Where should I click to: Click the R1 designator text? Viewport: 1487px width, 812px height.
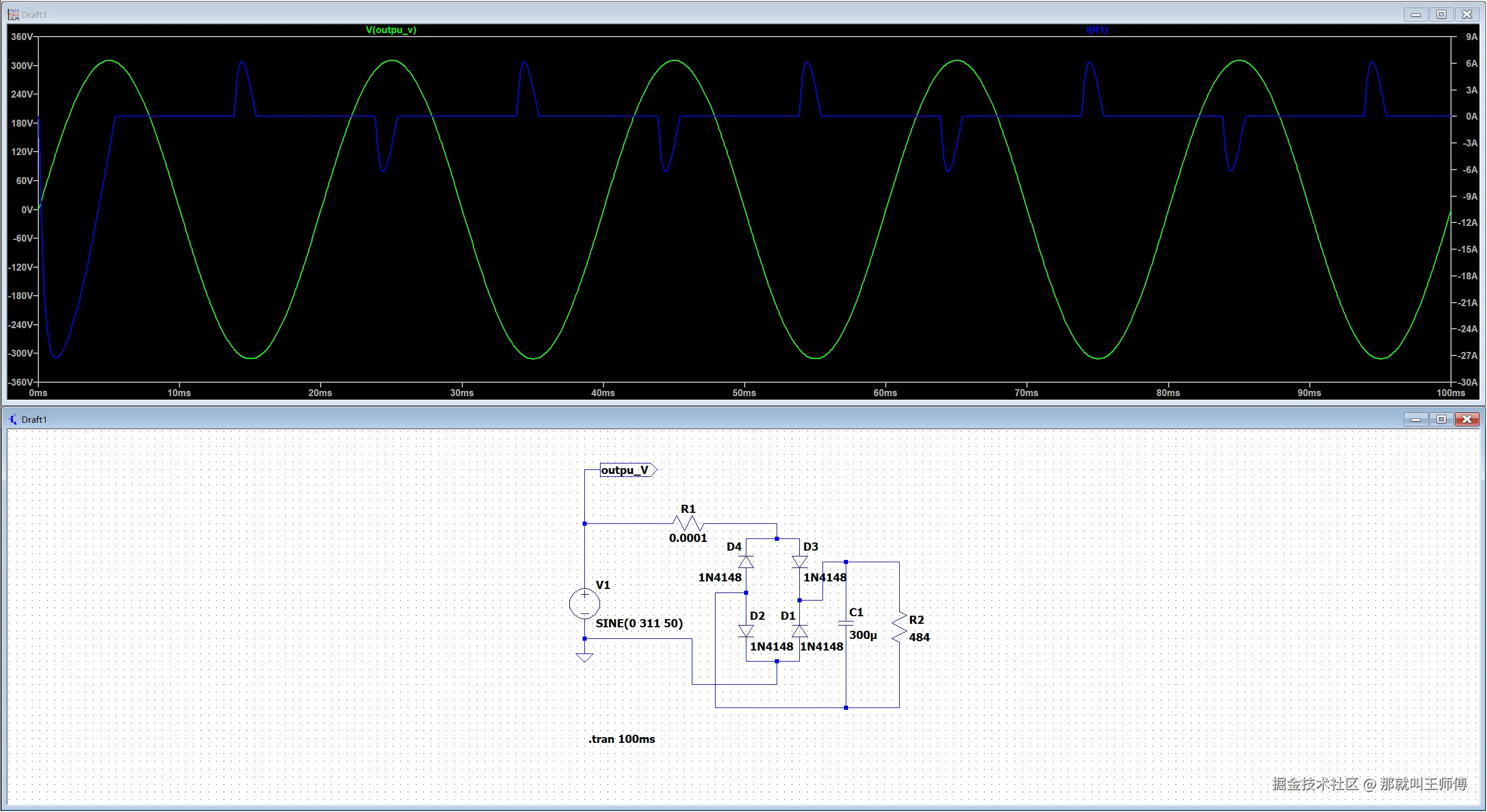click(688, 509)
